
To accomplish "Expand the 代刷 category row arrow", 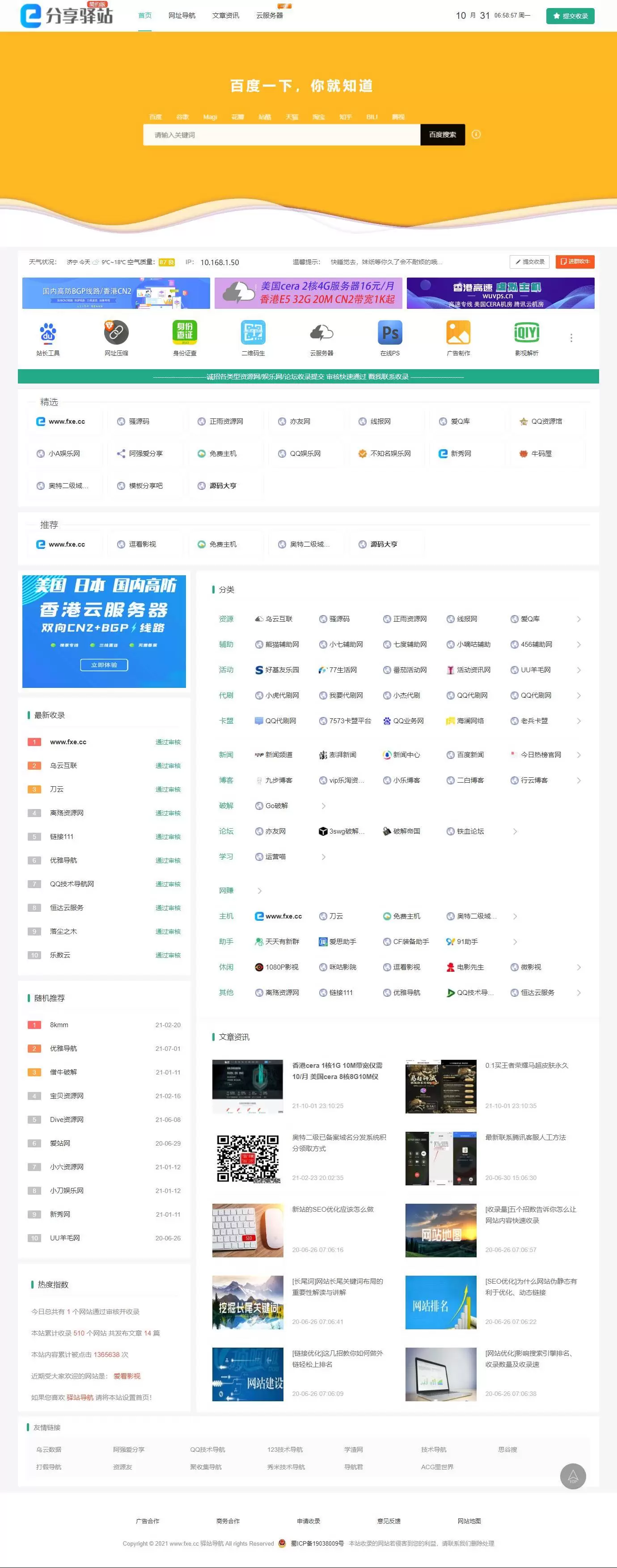I will [579, 696].
